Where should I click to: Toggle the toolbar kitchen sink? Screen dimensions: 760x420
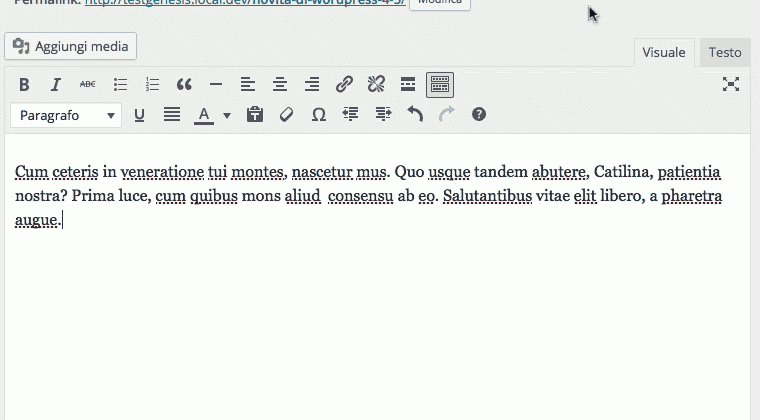tap(440, 85)
